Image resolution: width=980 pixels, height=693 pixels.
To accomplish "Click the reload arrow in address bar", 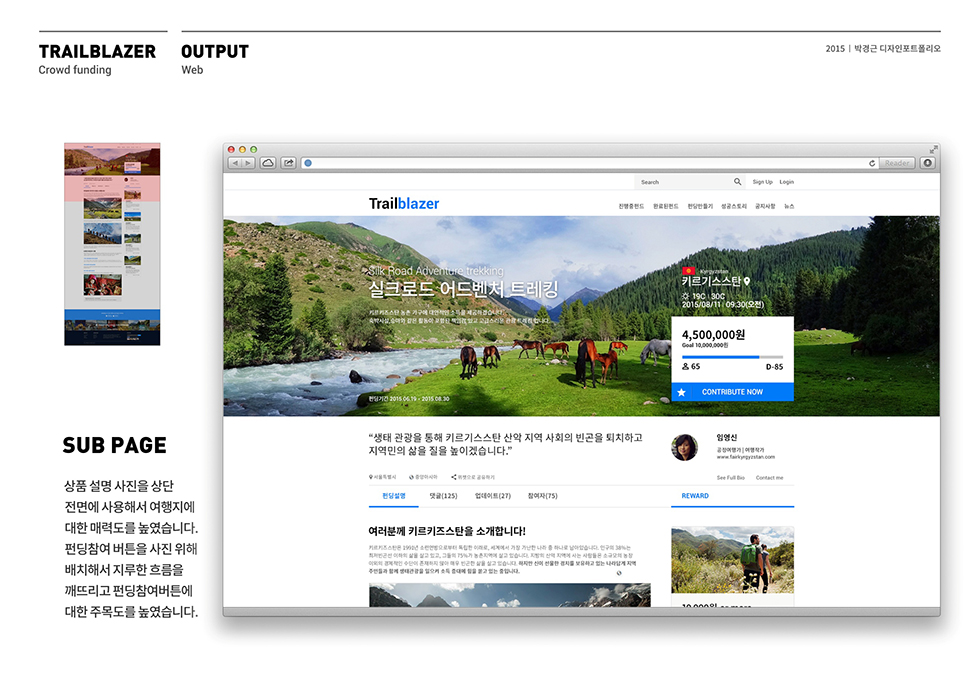I will 872,163.
